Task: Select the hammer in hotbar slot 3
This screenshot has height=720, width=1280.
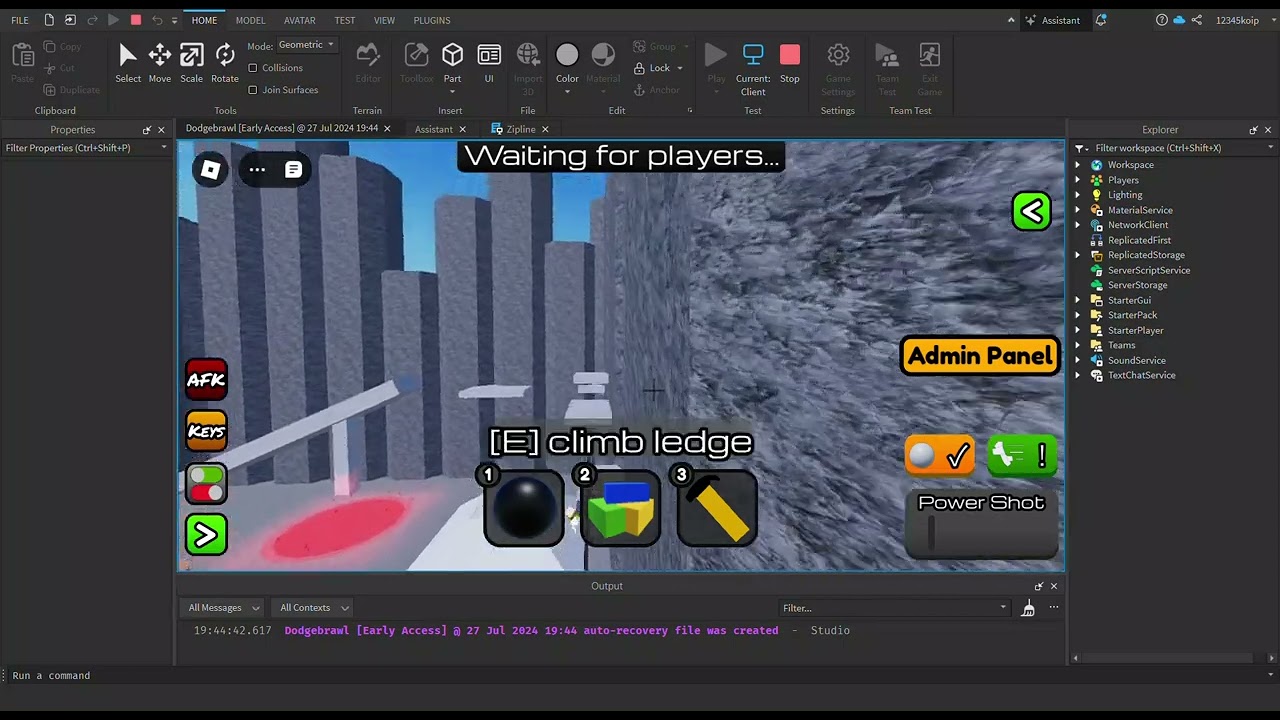Action: (x=717, y=508)
